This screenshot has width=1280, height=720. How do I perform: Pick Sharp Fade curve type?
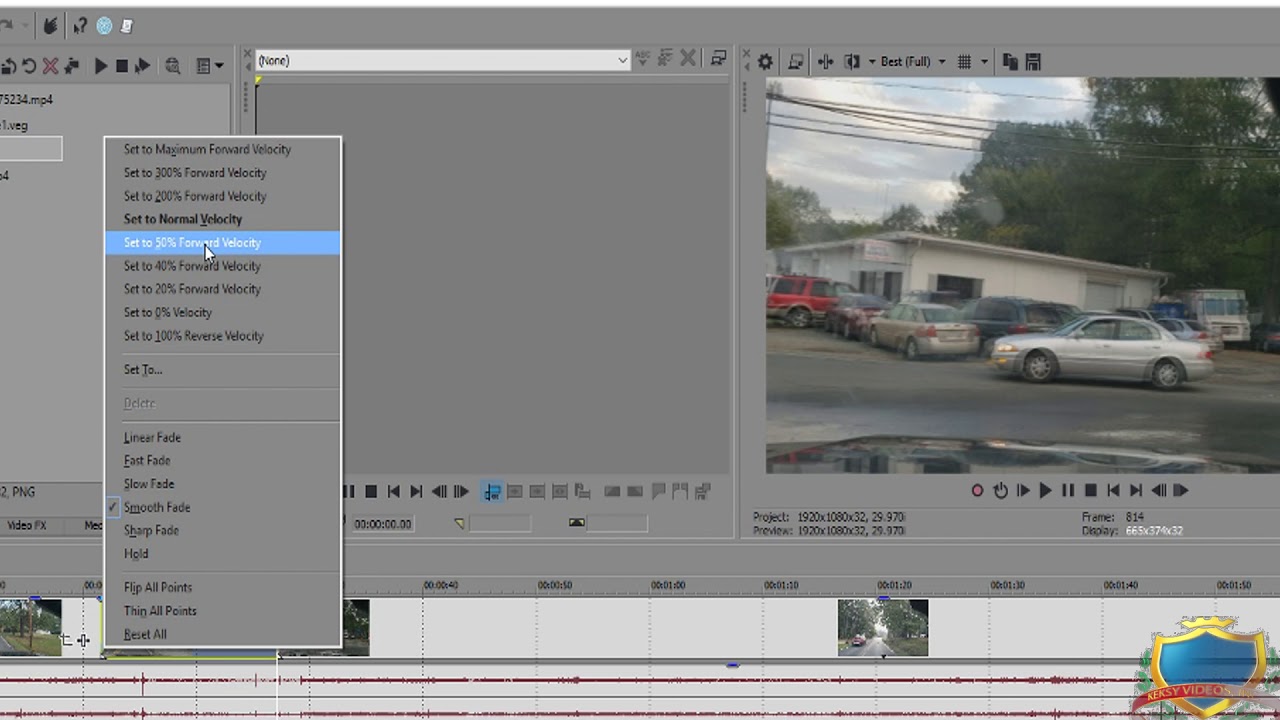222,530
